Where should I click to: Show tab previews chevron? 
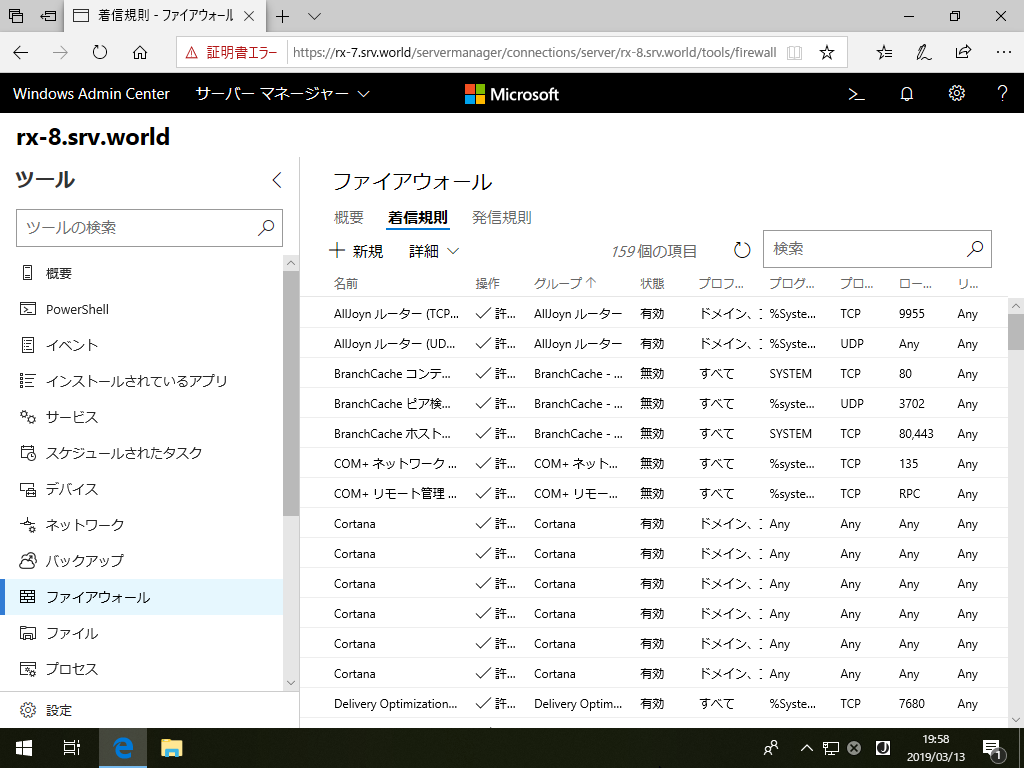pos(314,17)
